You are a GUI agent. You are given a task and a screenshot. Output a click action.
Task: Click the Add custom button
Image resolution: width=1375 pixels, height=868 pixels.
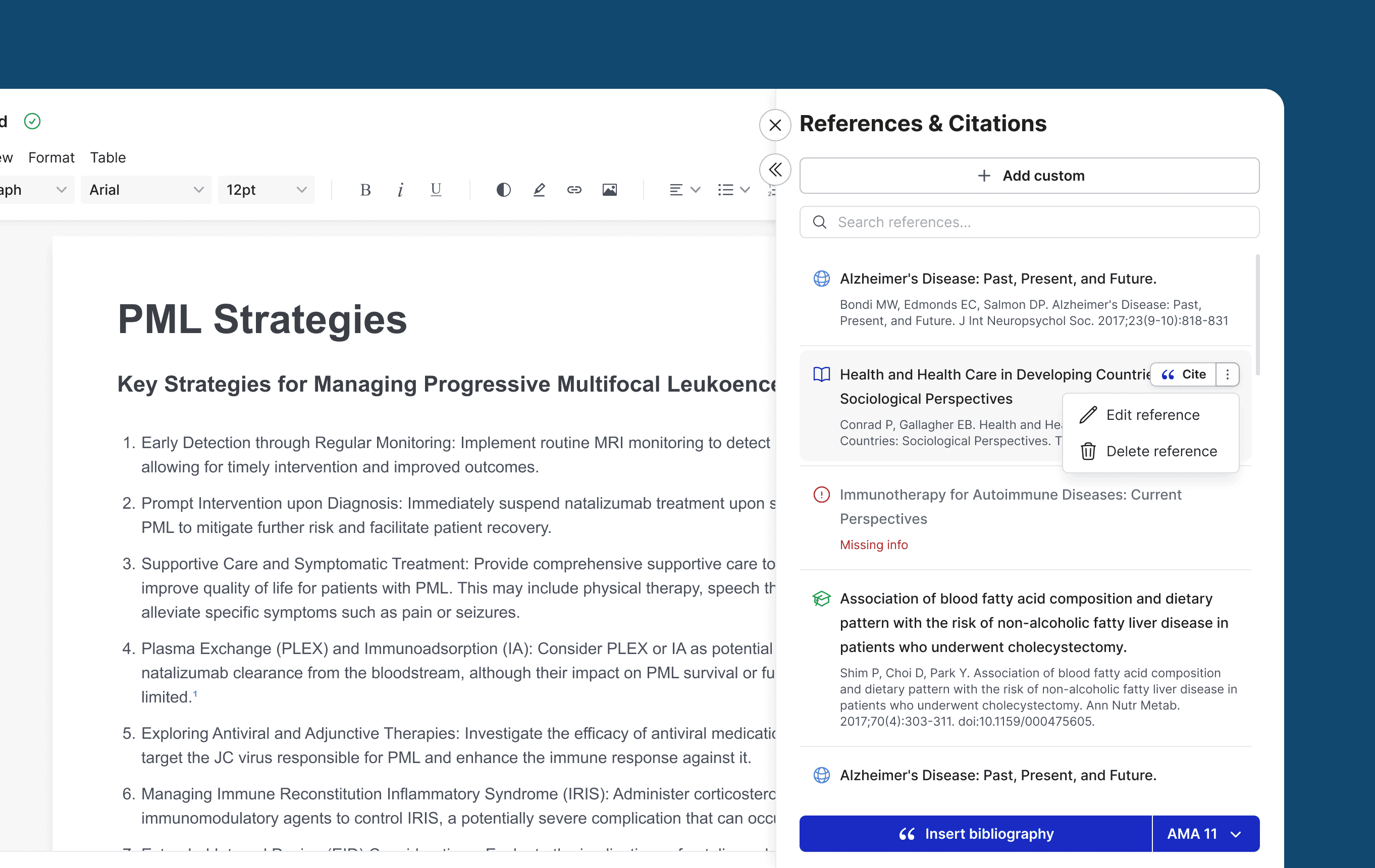pyautogui.click(x=1029, y=176)
